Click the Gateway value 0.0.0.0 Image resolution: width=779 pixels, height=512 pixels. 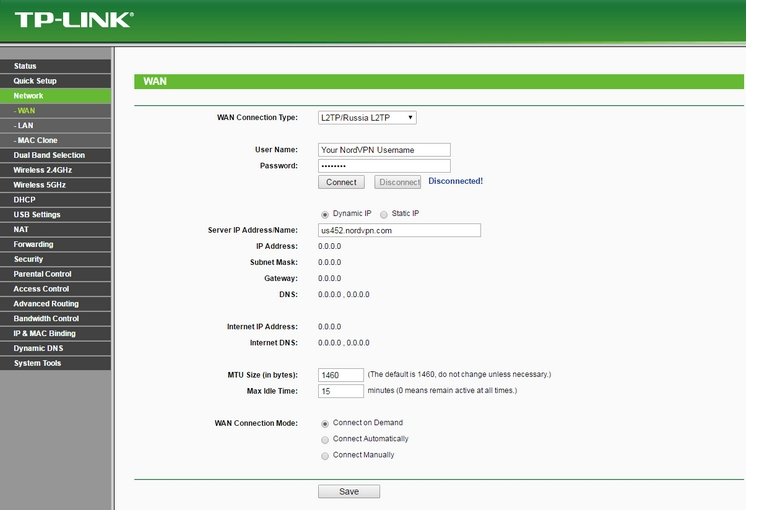point(329,279)
